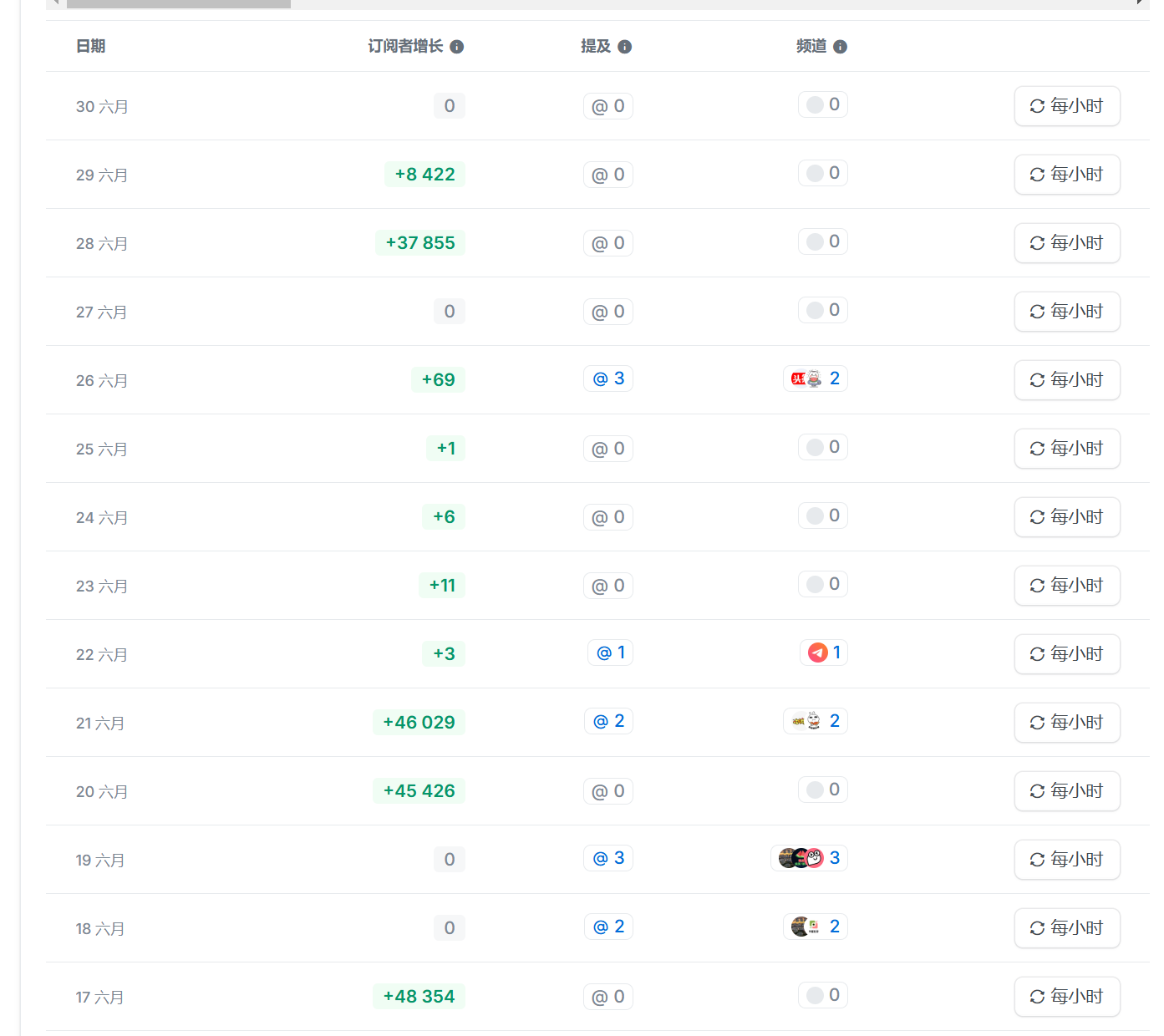Click the @ 0 mentions badge on 30 六月

[x=608, y=106]
